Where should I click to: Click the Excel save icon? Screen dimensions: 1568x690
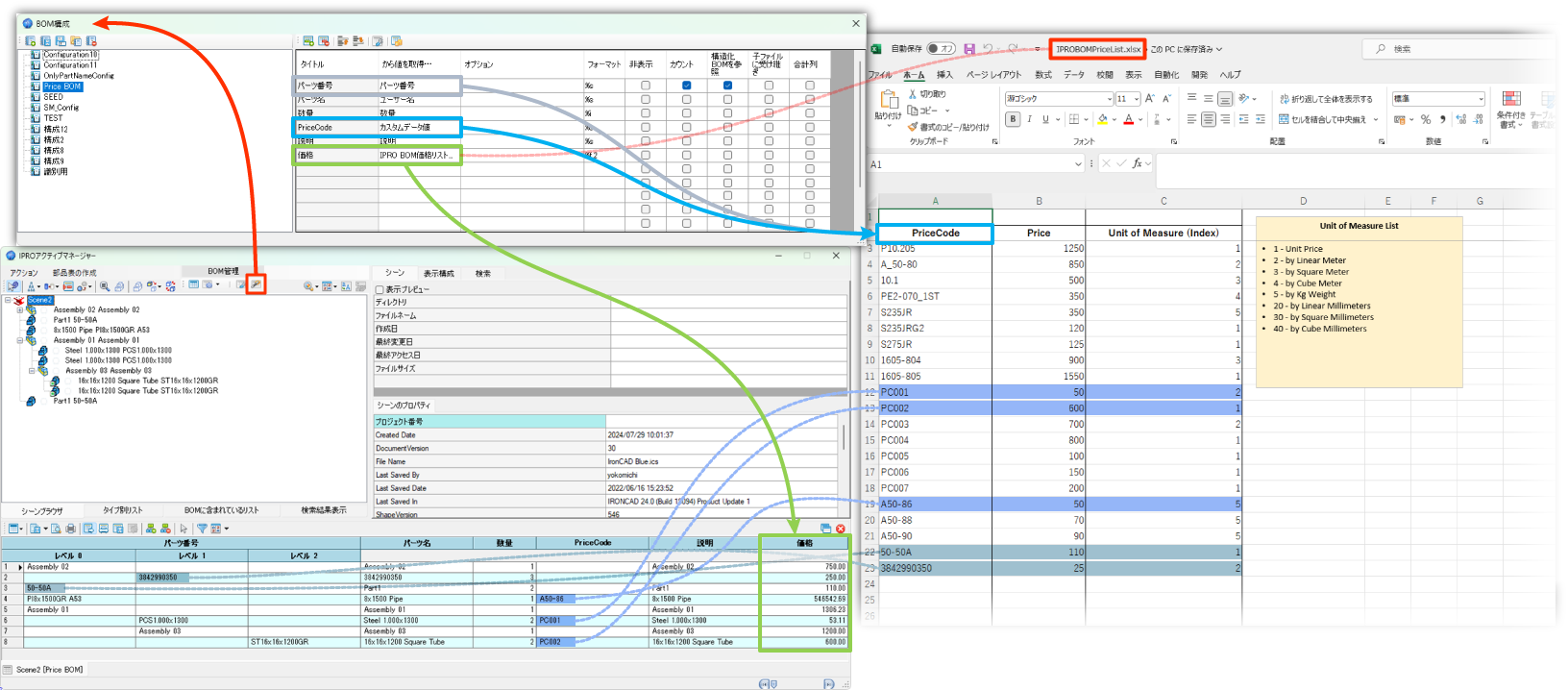pos(969,49)
